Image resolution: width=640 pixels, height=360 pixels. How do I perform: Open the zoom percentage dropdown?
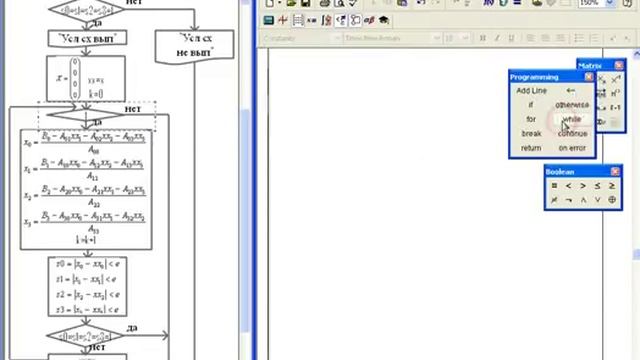tap(610, 3)
